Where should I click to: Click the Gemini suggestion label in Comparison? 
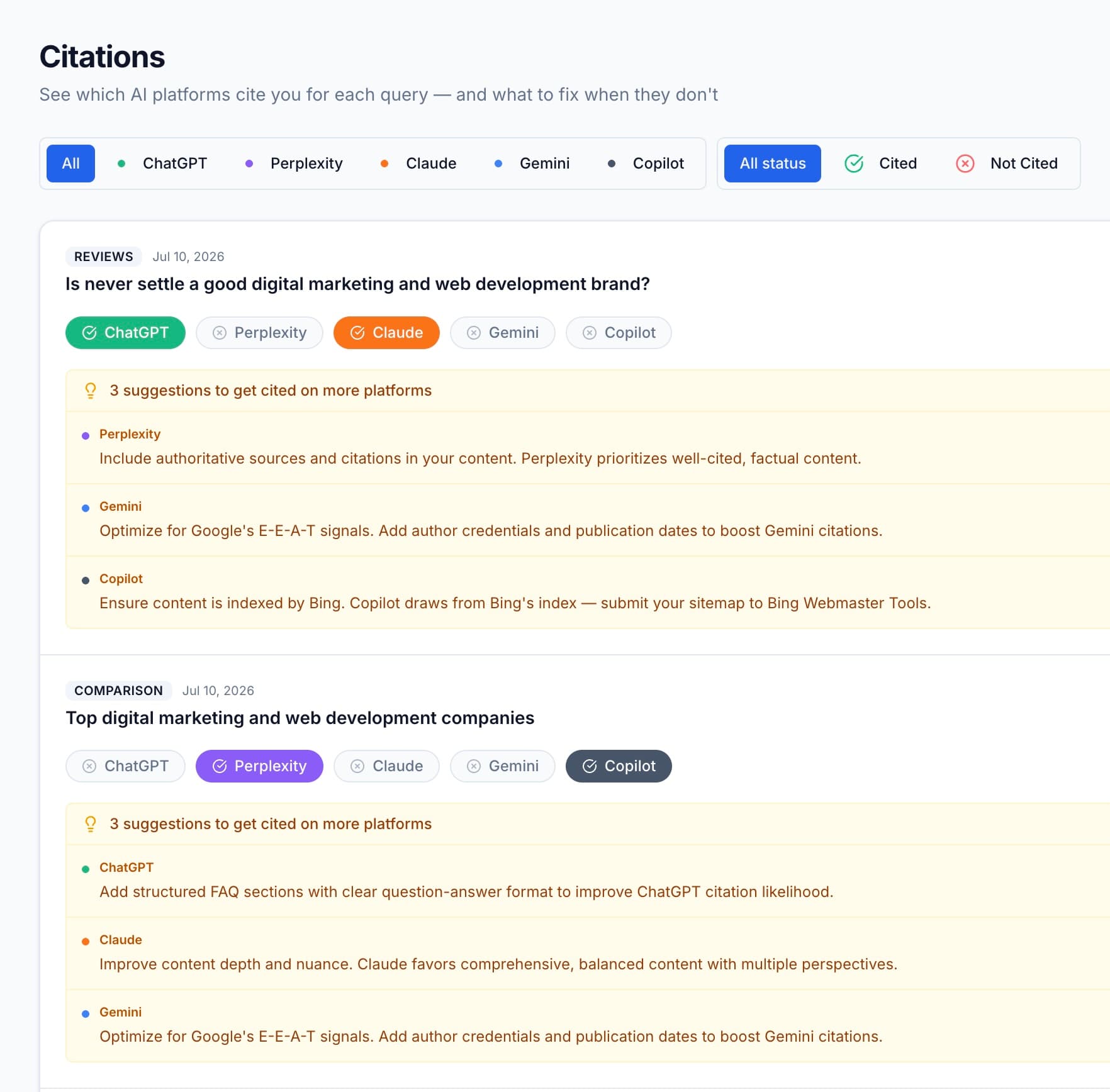pos(120,1012)
